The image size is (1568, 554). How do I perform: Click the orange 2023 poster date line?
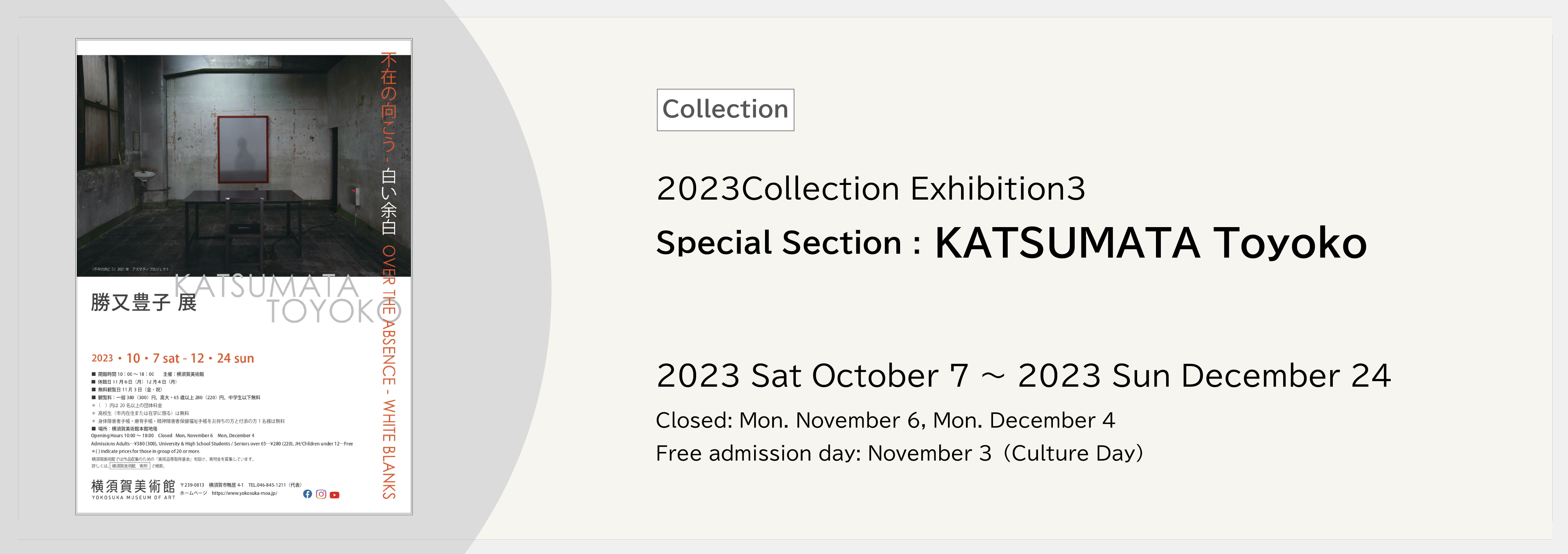(x=173, y=359)
